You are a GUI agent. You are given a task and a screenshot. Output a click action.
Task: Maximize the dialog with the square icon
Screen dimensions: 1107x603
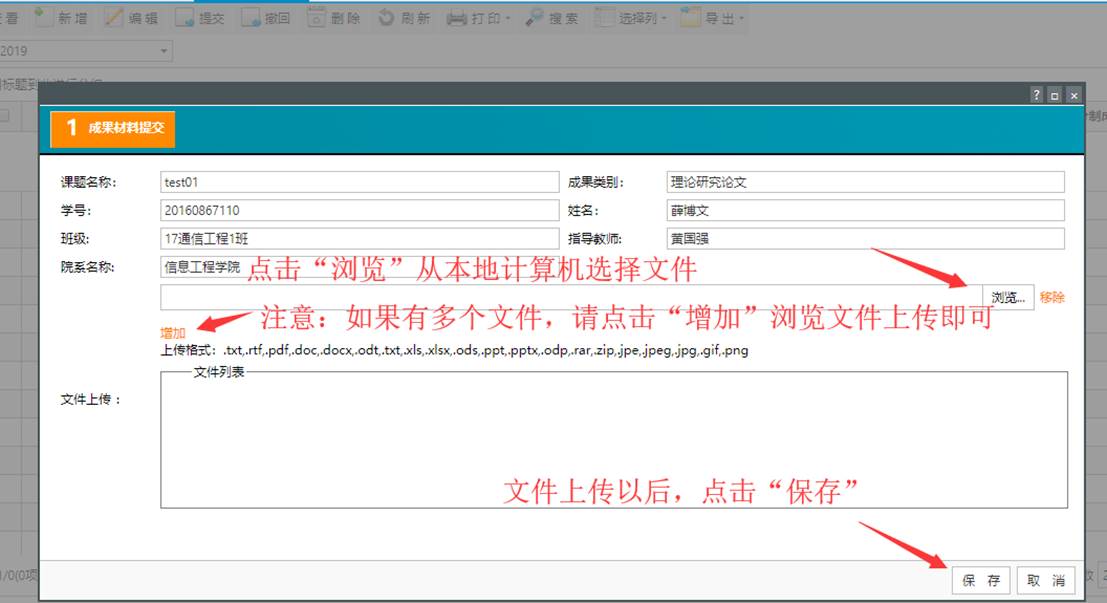[x=1054, y=95]
